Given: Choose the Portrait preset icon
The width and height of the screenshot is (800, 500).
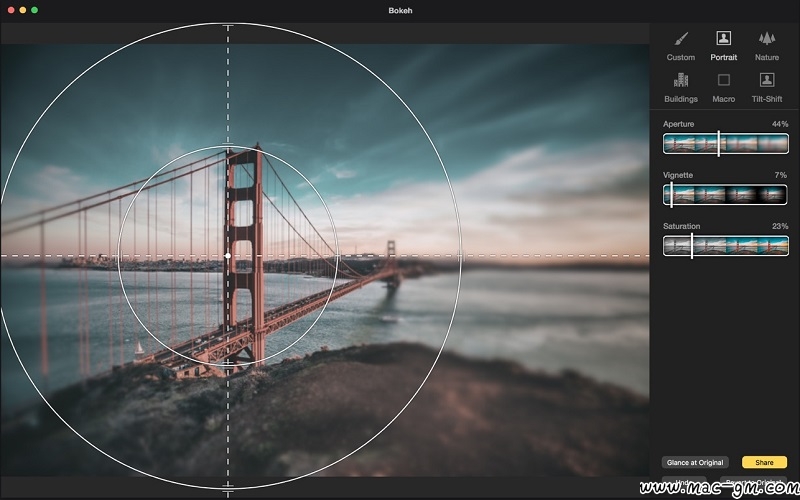Looking at the screenshot, I should 723,38.
